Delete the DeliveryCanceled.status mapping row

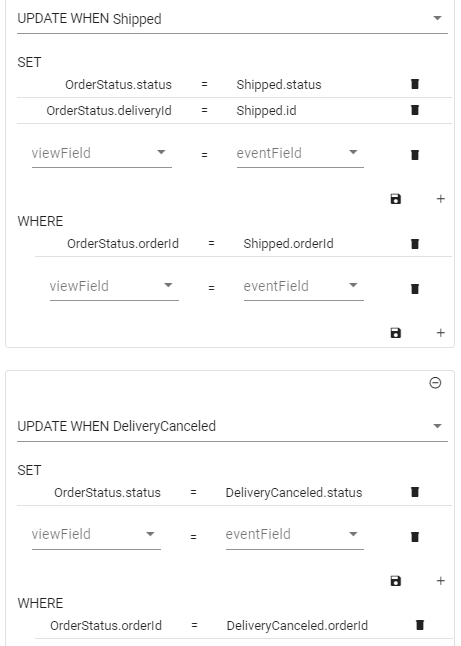tap(415, 492)
